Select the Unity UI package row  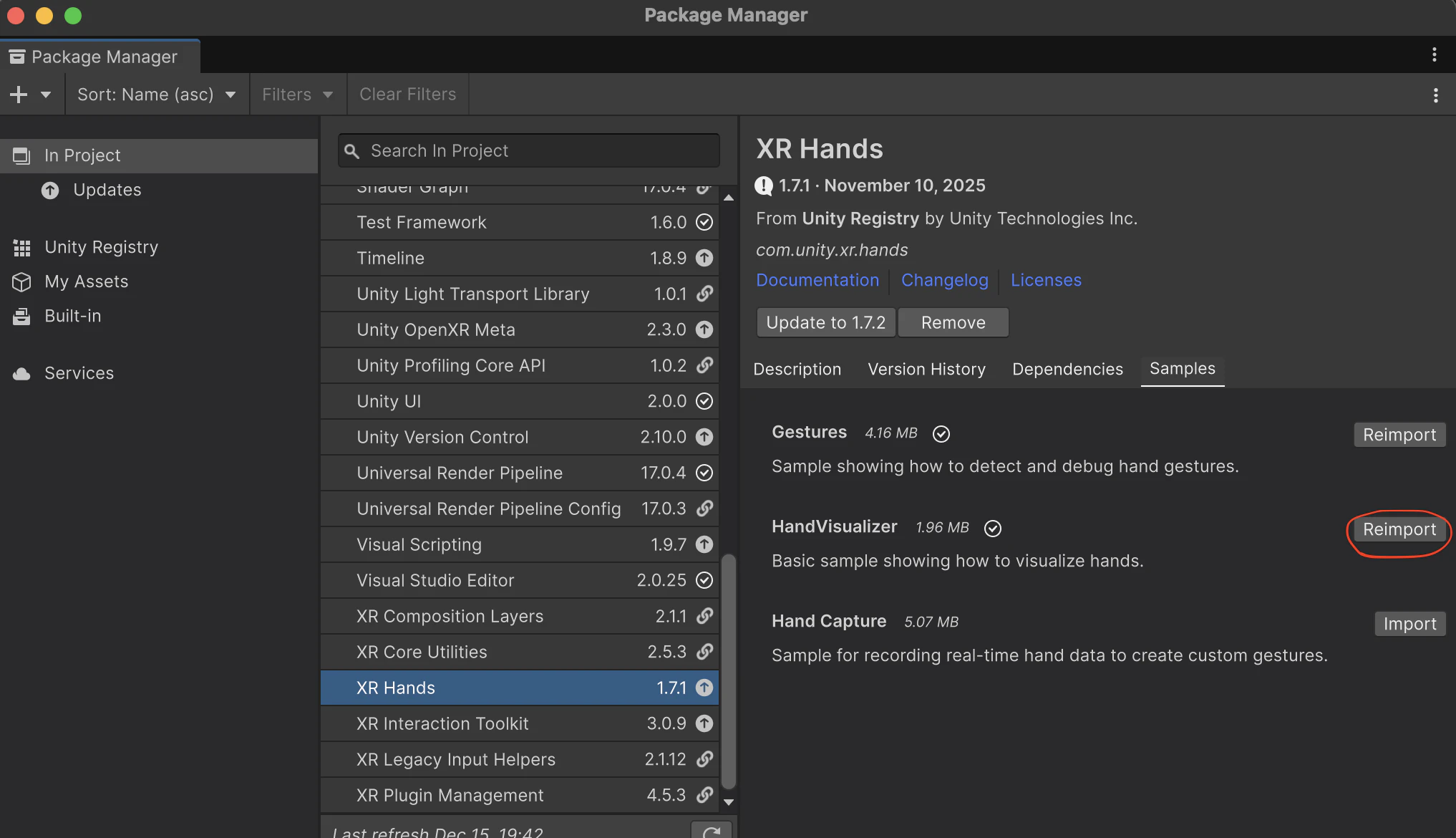click(x=520, y=401)
